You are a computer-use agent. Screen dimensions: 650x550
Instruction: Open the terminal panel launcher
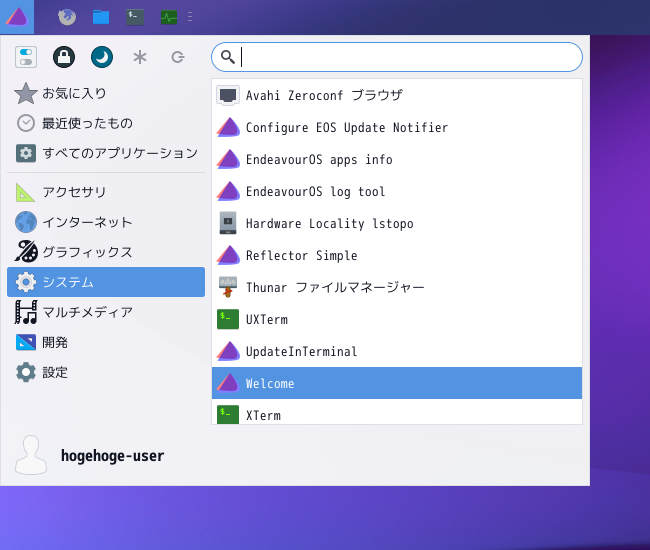click(x=135, y=17)
